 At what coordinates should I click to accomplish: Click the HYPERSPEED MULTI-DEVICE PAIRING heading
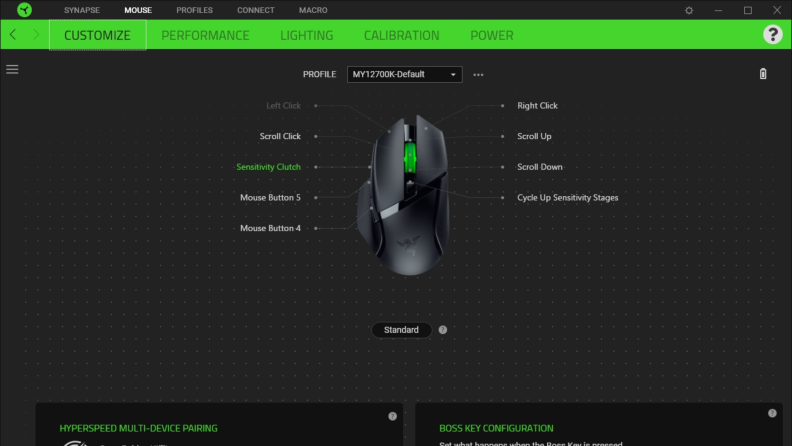138,428
